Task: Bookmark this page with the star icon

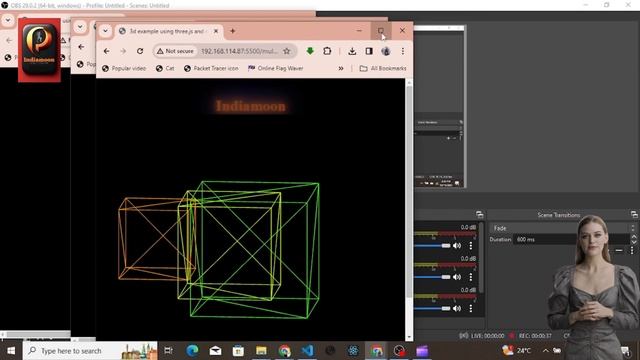Action: 287,51
